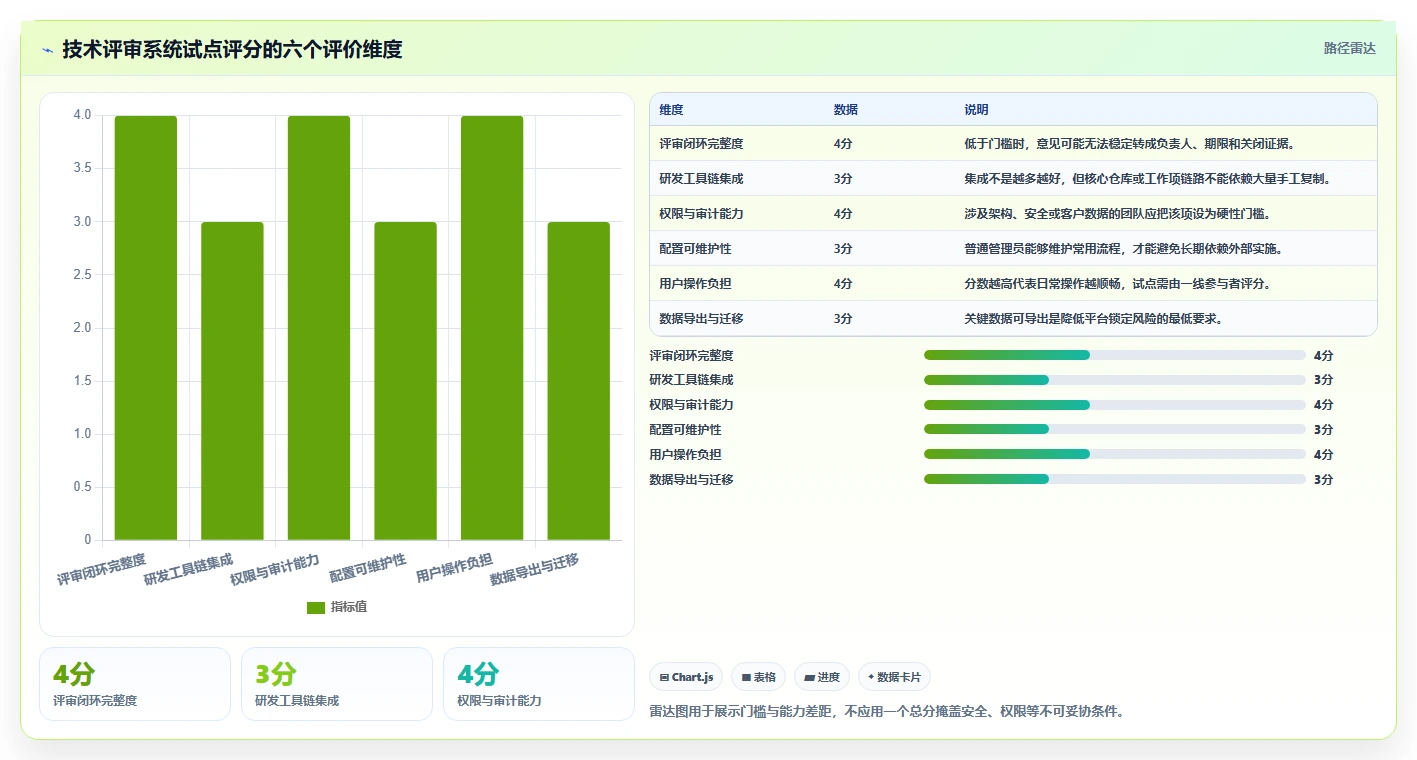
Task: Select the 配置可维护性 table row cell
Action: click(x=695, y=249)
